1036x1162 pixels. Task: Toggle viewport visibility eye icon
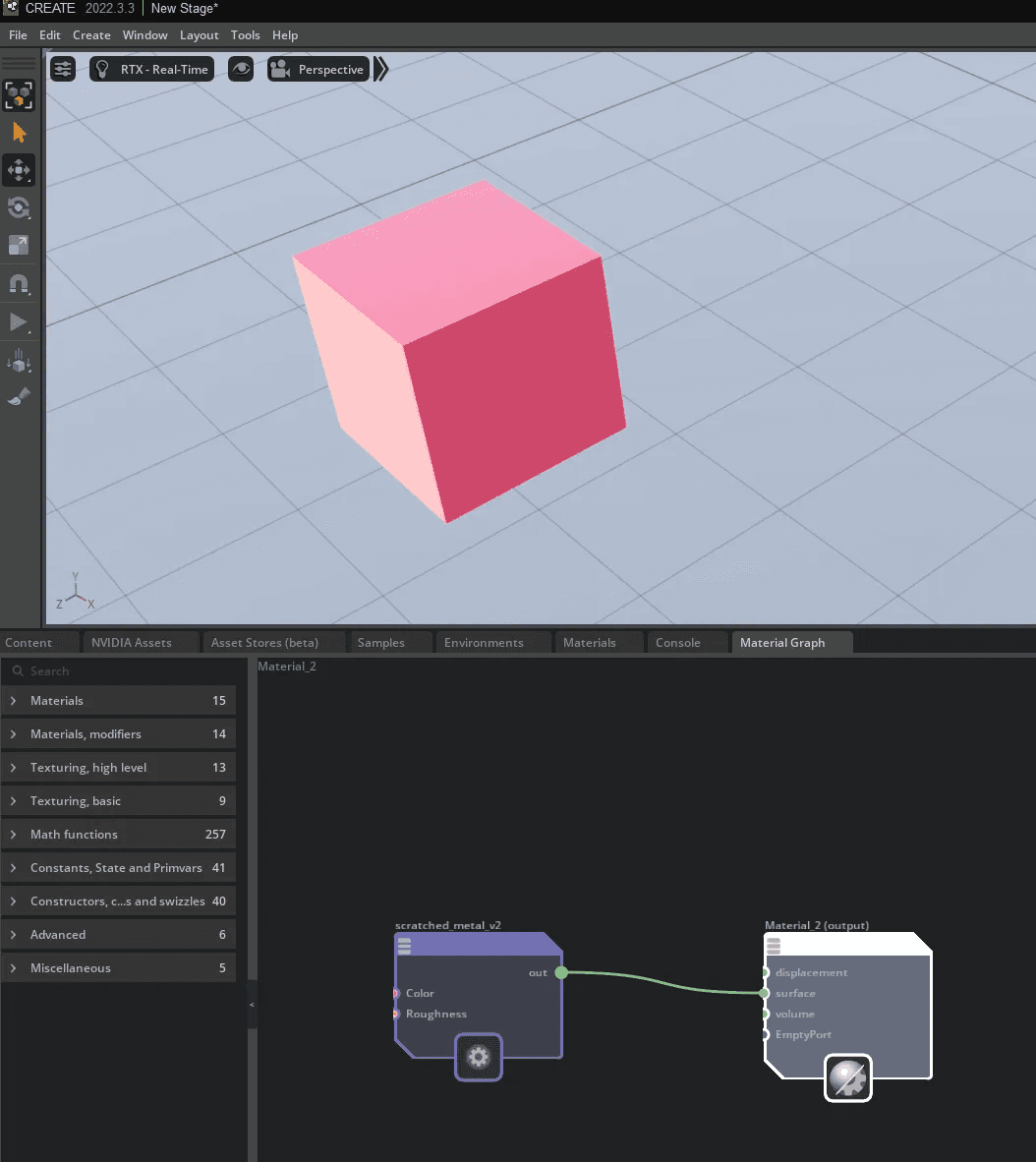(x=241, y=70)
